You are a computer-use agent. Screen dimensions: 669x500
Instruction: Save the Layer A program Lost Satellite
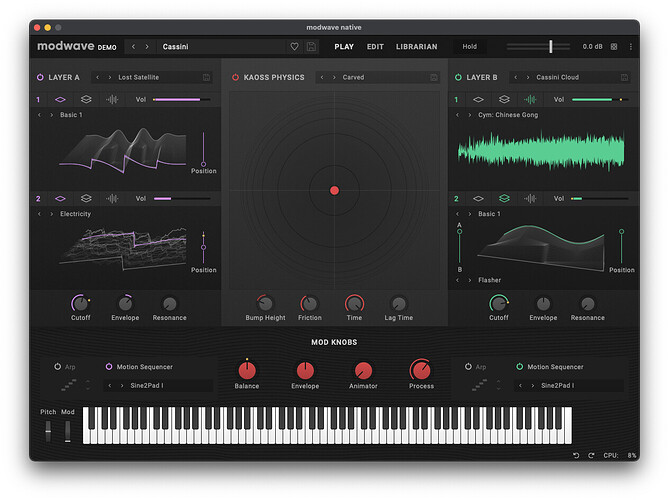pyautogui.click(x=206, y=77)
